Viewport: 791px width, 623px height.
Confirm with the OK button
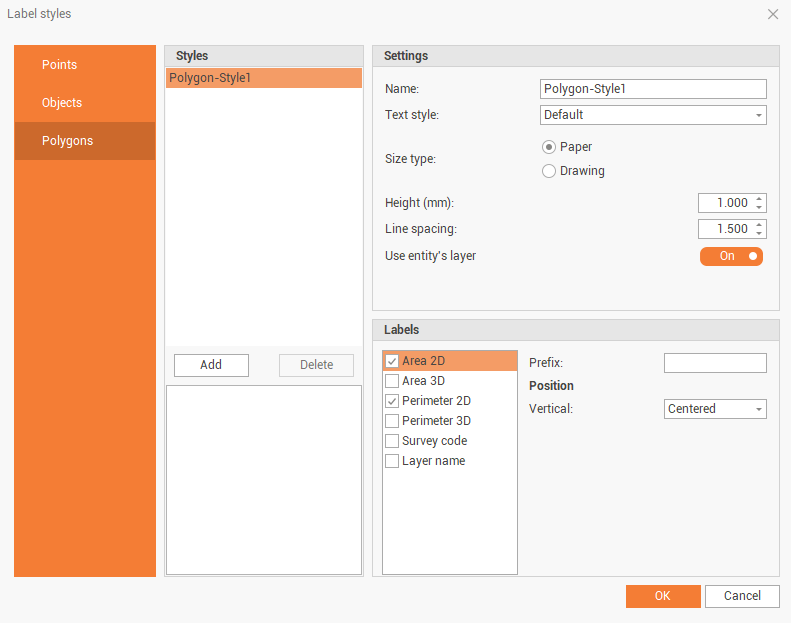pyautogui.click(x=663, y=596)
